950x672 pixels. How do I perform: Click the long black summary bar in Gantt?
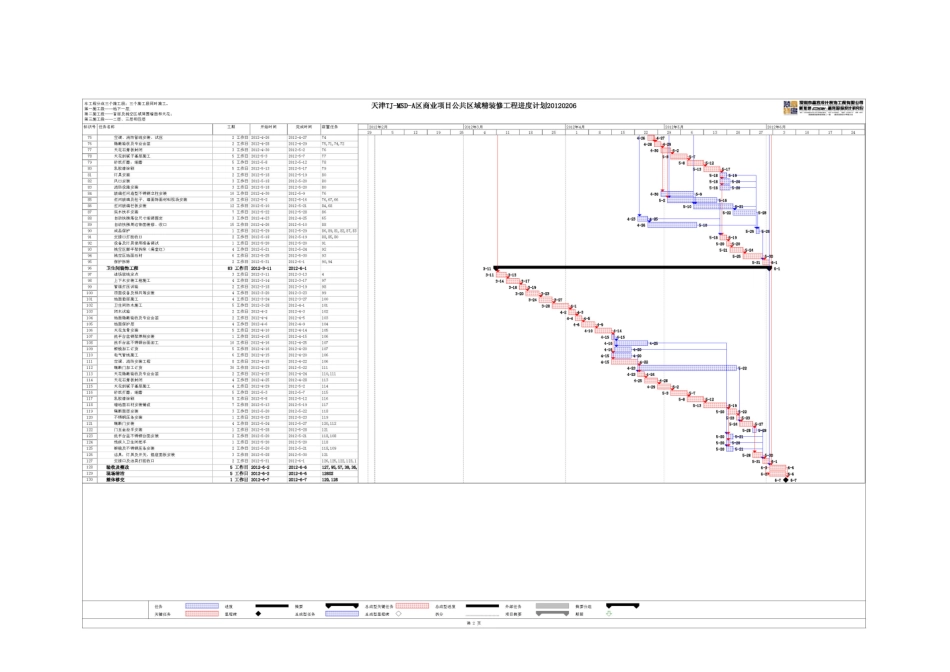[633, 267]
